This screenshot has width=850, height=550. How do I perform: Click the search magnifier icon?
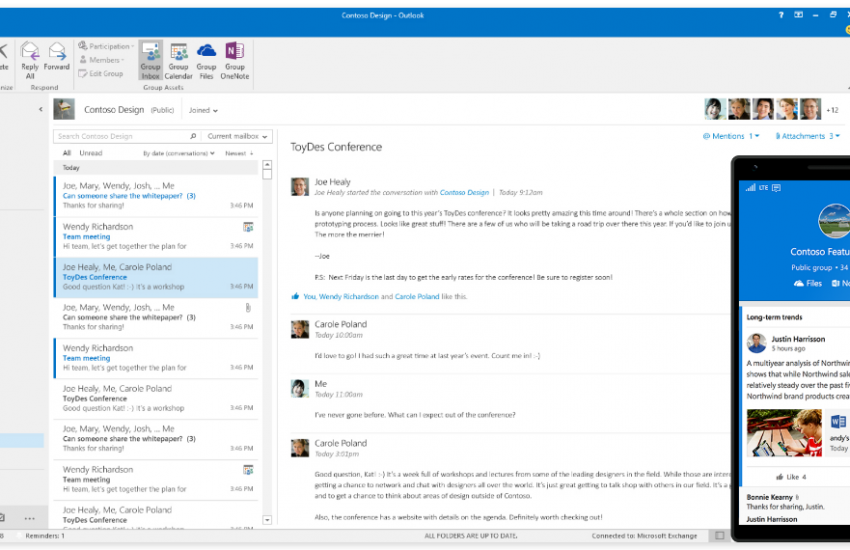point(193,136)
